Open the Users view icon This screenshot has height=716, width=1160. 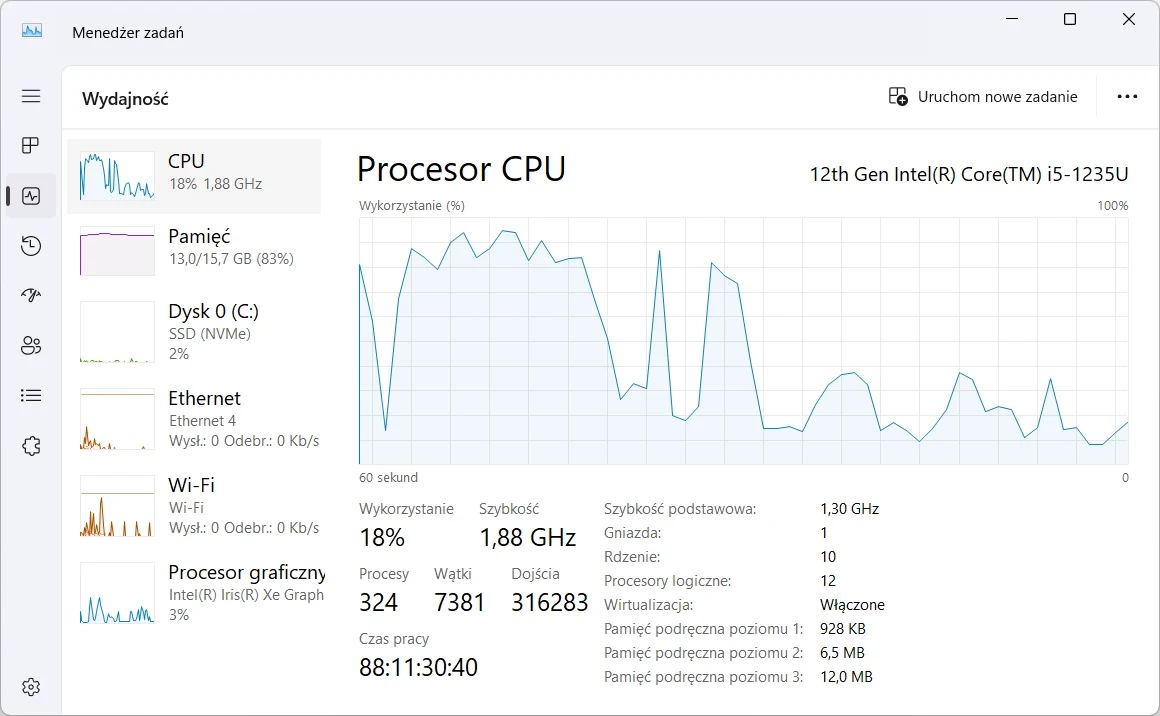coord(30,345)
